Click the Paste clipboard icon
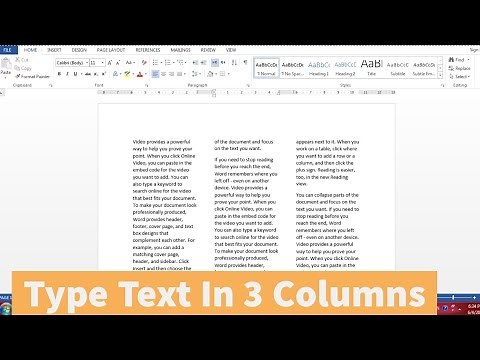The height and width of the screenshot is (360, 480). (x=5, y=63)
